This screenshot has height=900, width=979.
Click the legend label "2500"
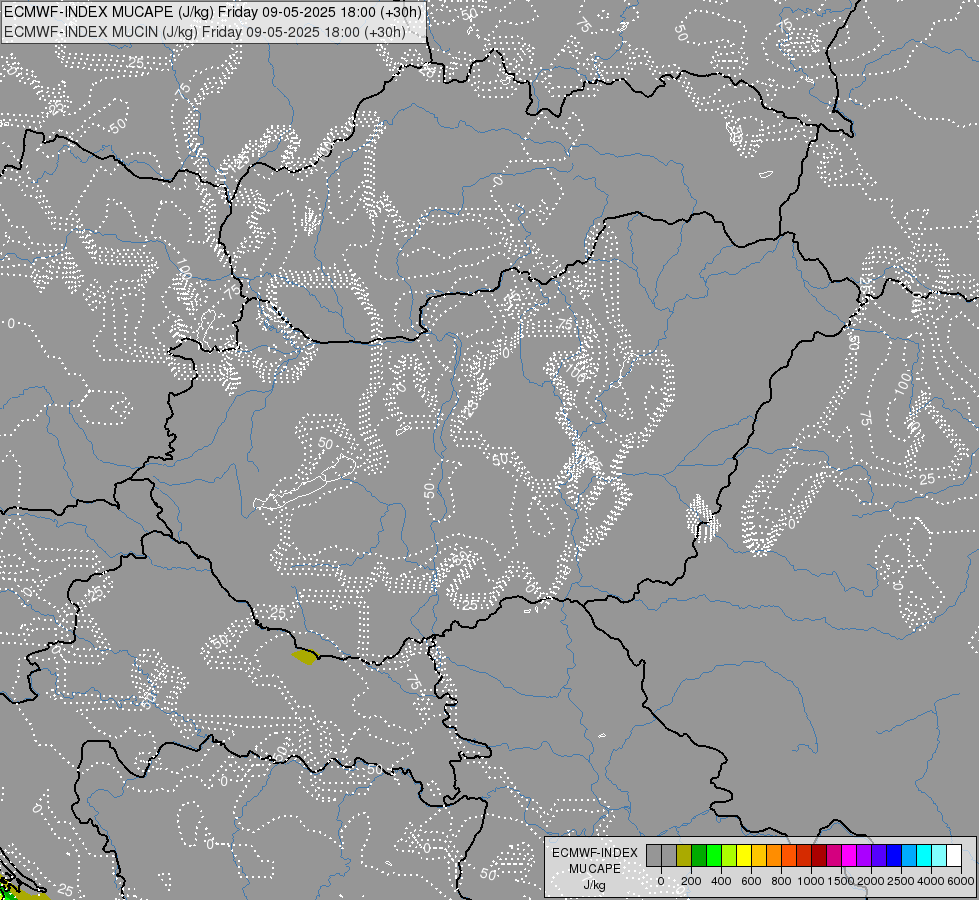900,881
